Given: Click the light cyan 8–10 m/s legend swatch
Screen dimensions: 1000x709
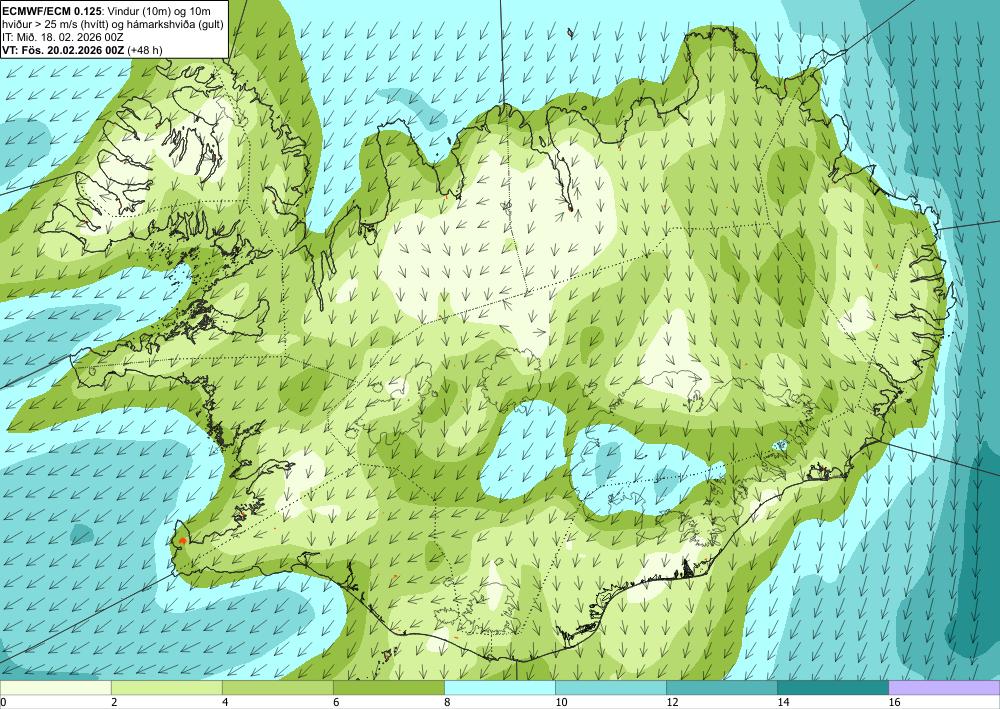Looking at the screenshot, I should (500, 687).
